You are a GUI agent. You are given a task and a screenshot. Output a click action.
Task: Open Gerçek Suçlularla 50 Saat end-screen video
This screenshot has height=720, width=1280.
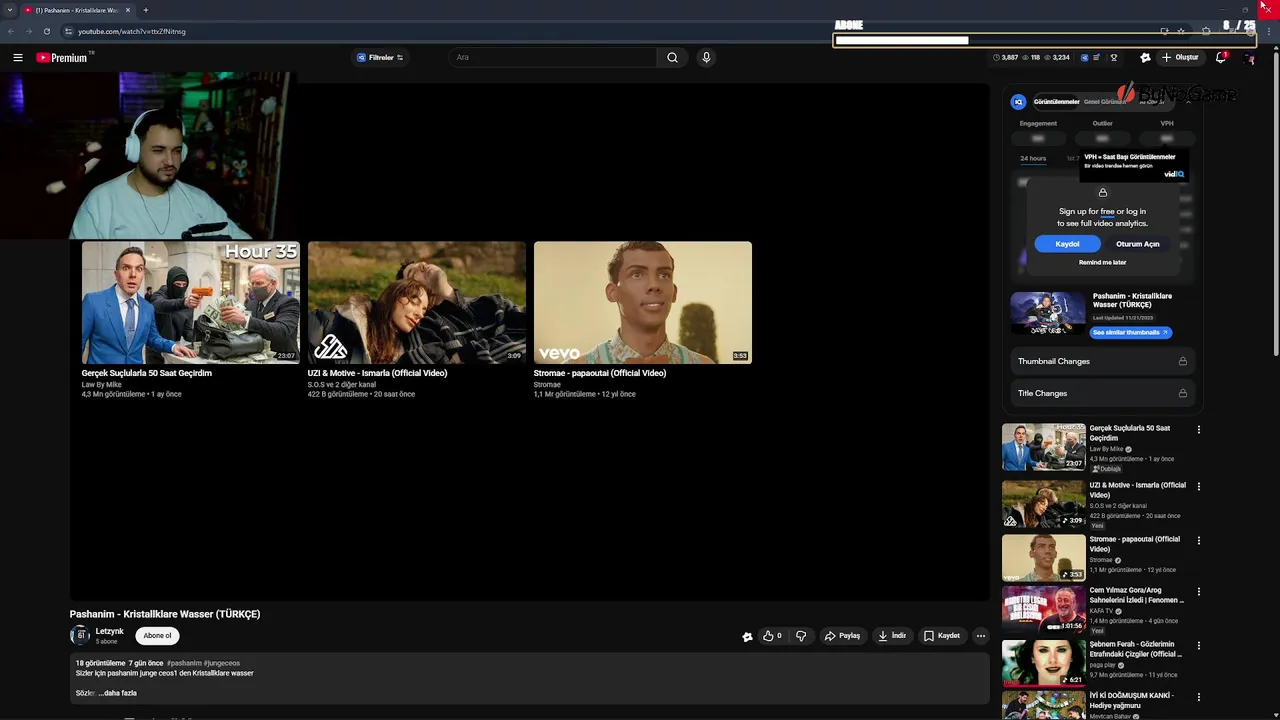pos(191,302)
